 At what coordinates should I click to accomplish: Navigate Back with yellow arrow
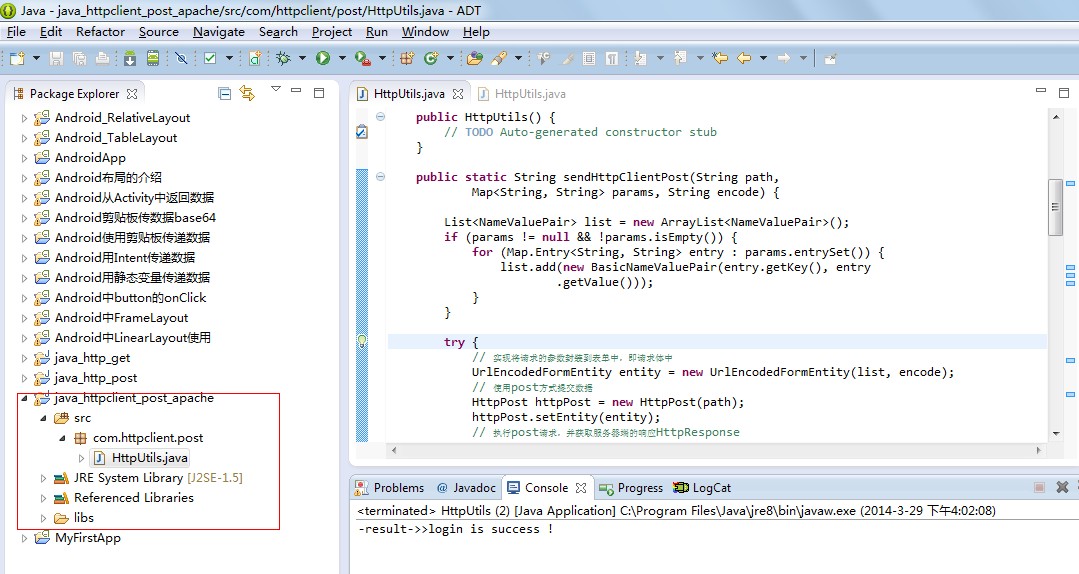pos(744,59)
